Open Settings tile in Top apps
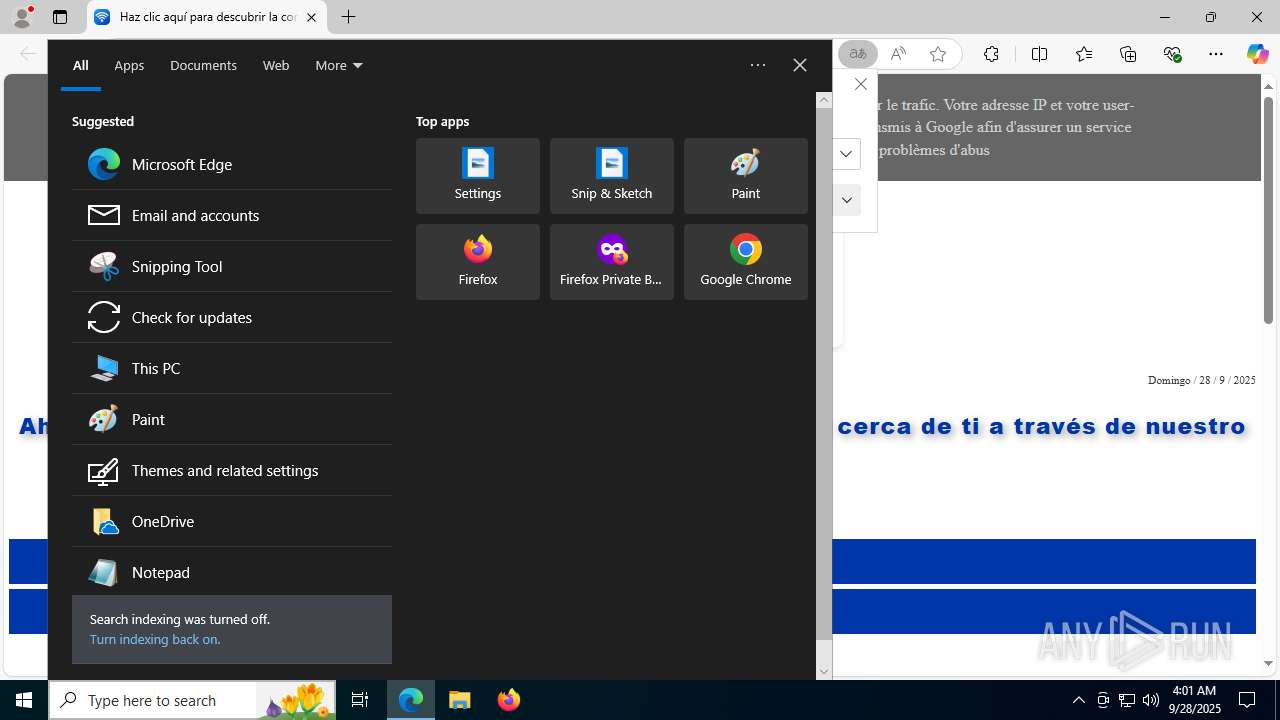Screen dimensions: 1280x720 click(478, 176)
